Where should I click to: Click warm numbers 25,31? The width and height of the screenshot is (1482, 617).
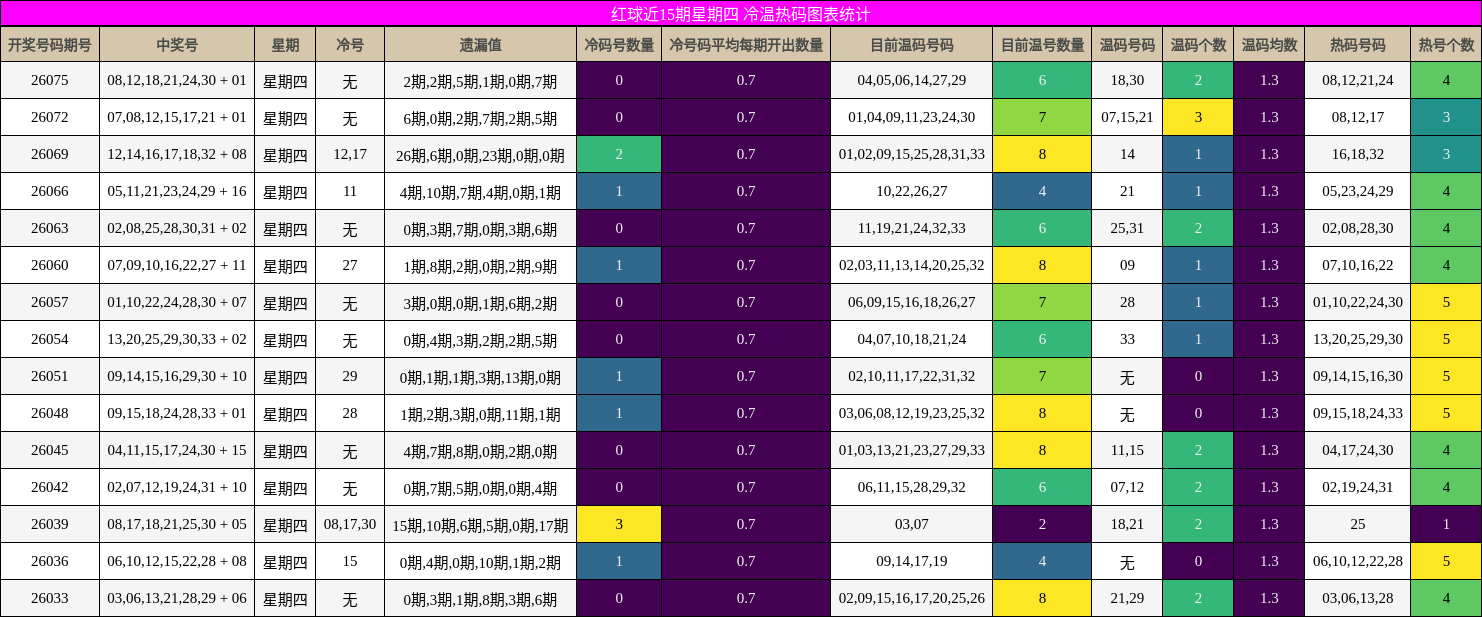1127,228
